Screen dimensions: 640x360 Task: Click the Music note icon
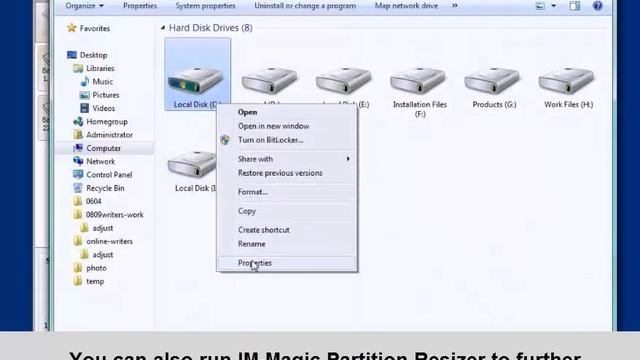84,81
